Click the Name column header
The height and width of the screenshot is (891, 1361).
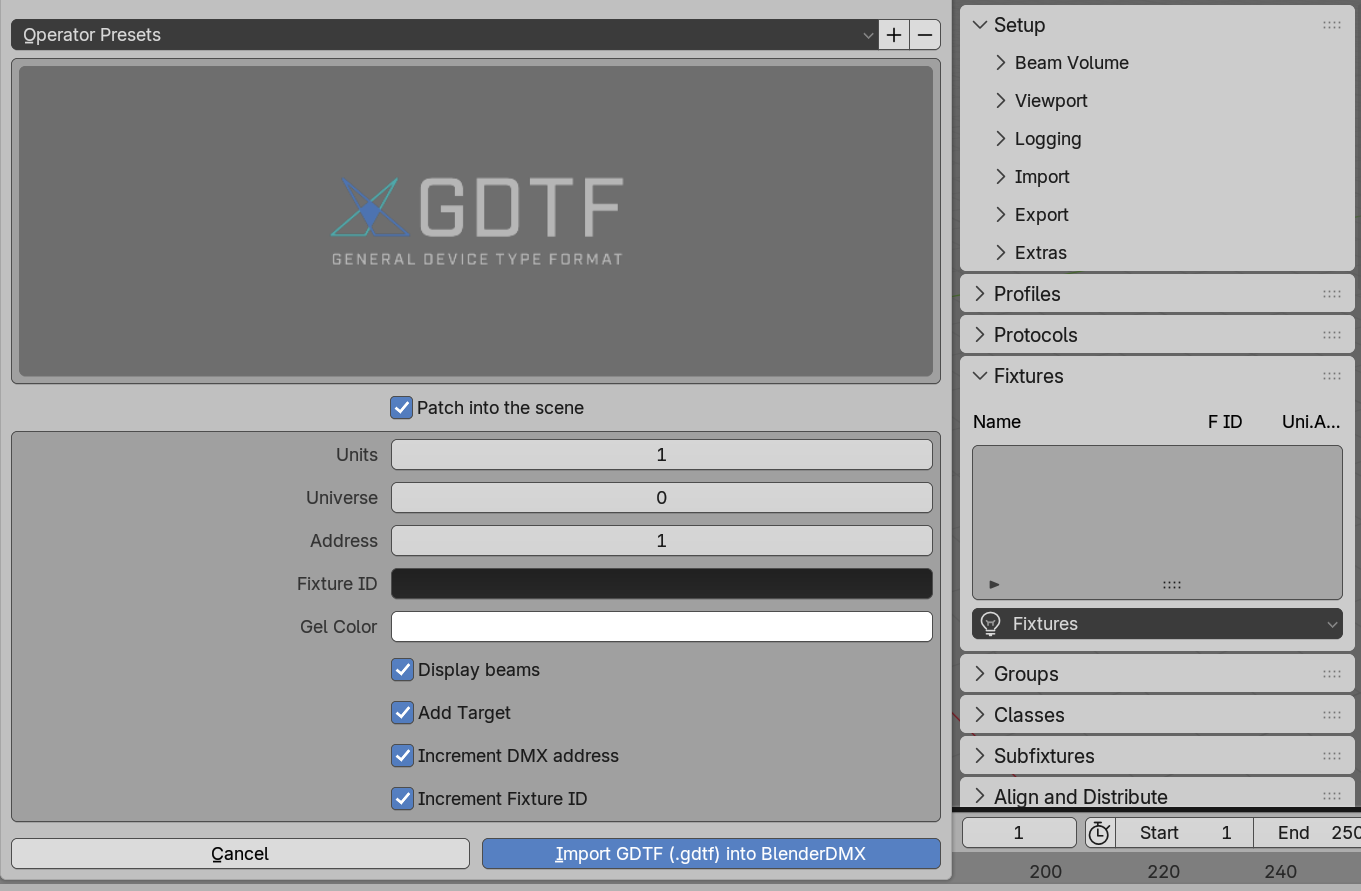click(x=997, y=422)
